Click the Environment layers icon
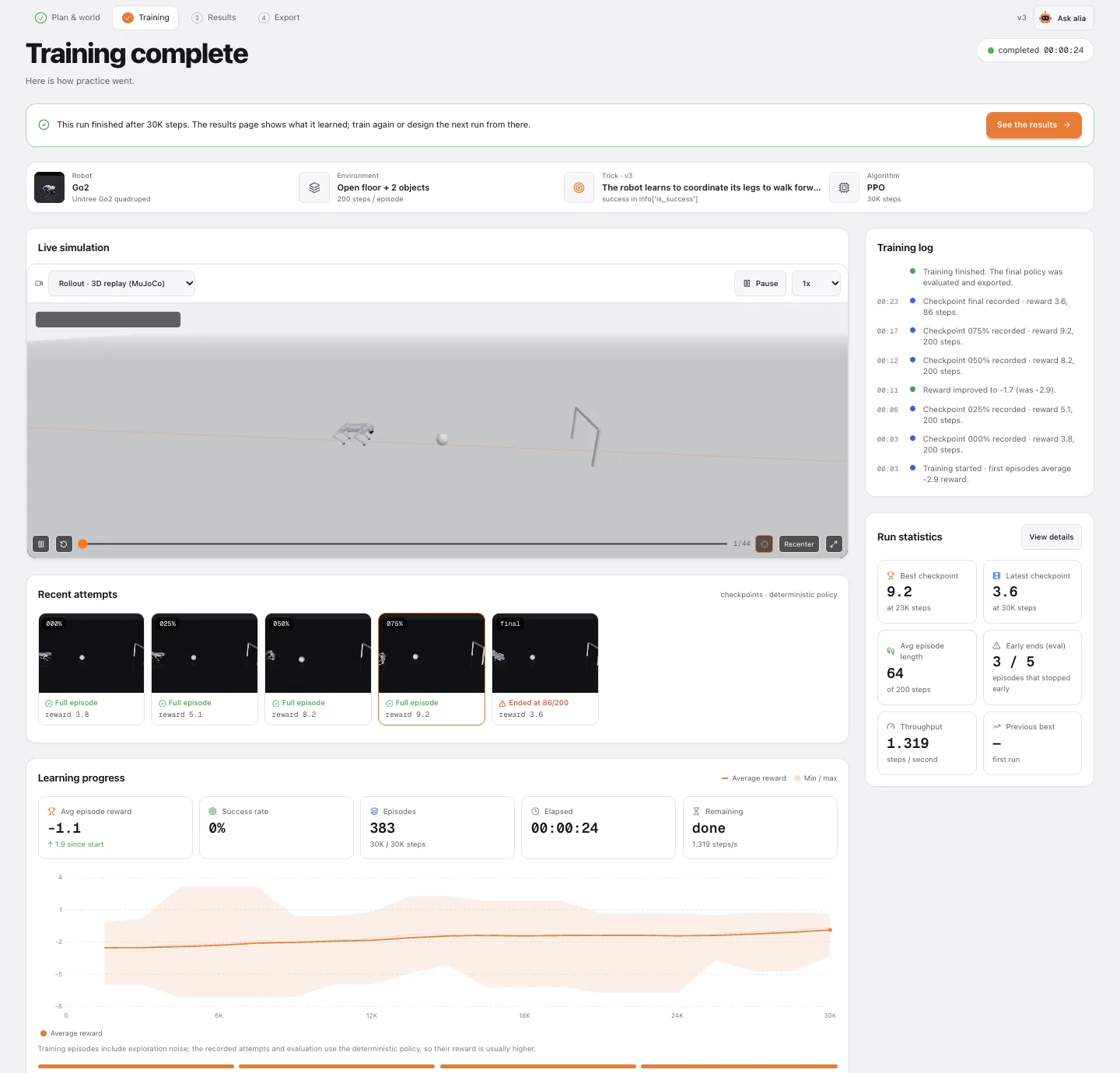 click(314, 187)
